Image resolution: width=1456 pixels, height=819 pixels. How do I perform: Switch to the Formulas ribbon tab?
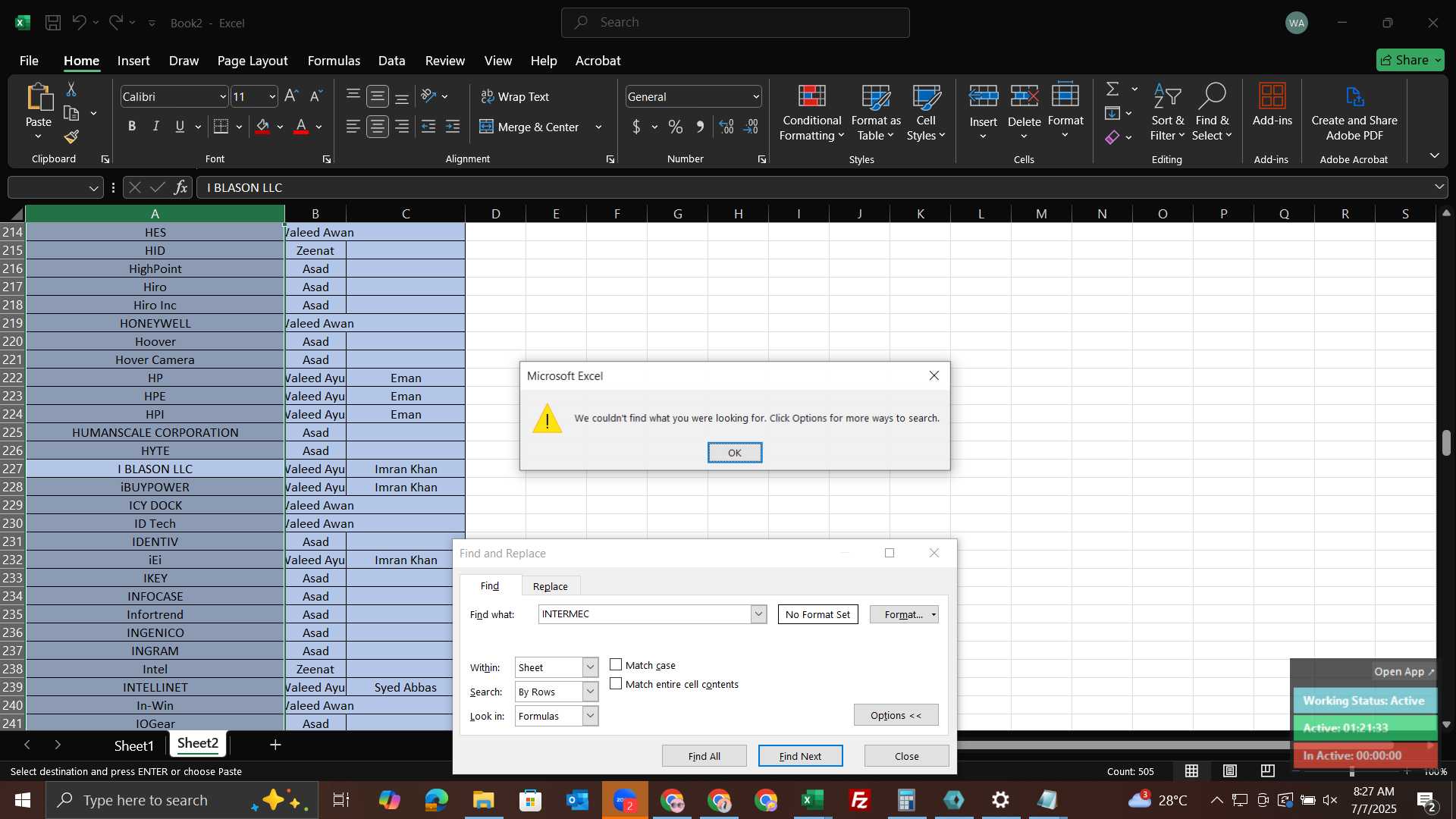[334, 61]
